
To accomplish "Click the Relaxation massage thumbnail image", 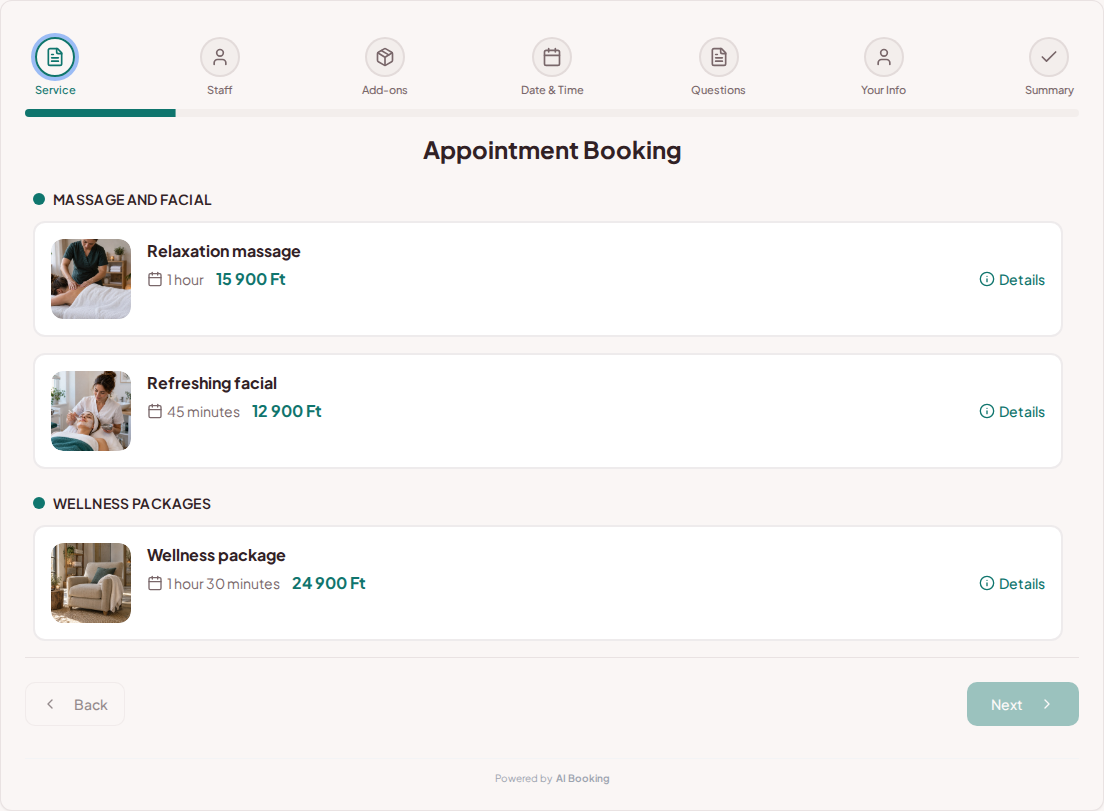I will tap(91, 279).
